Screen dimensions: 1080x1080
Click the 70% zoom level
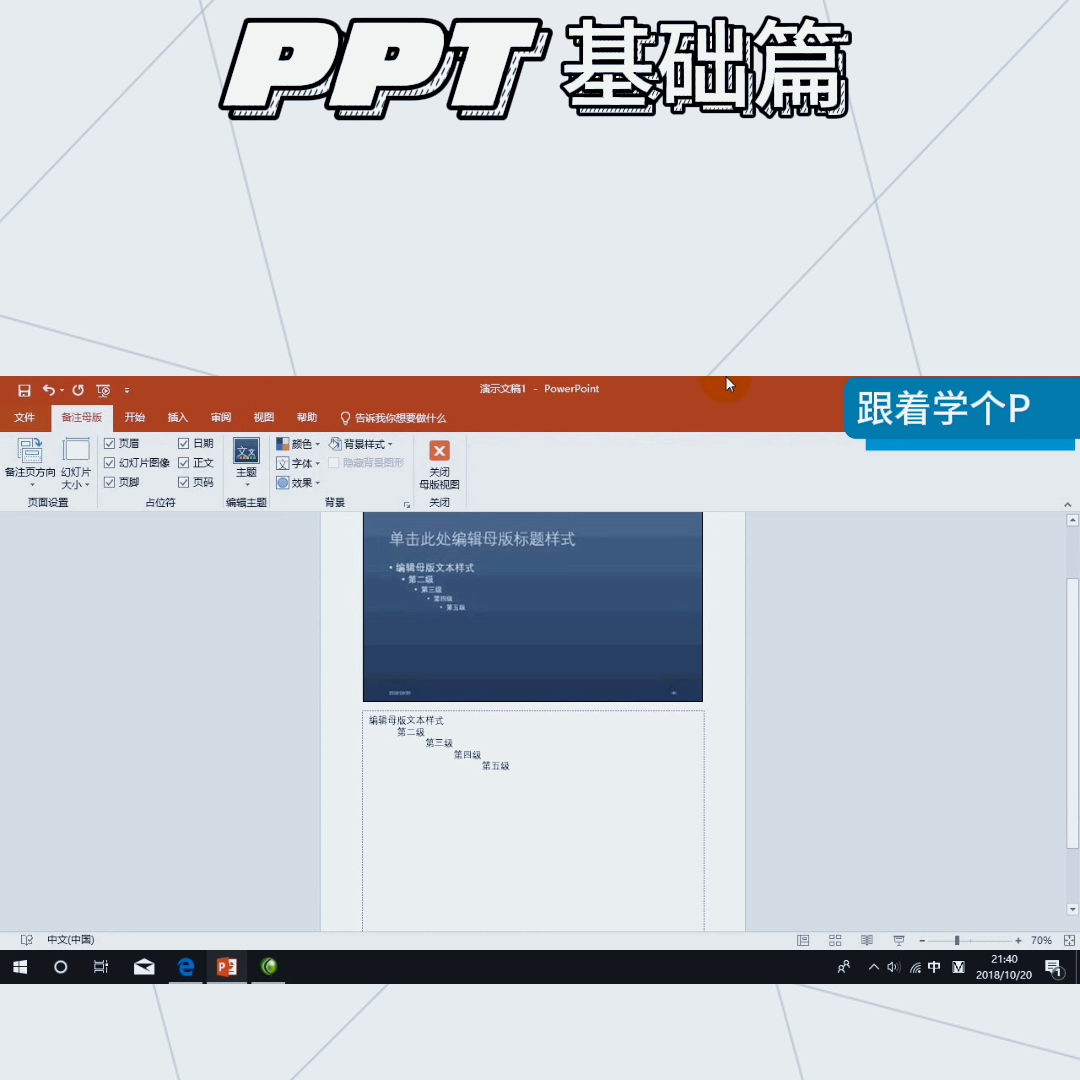(1041, 941)
